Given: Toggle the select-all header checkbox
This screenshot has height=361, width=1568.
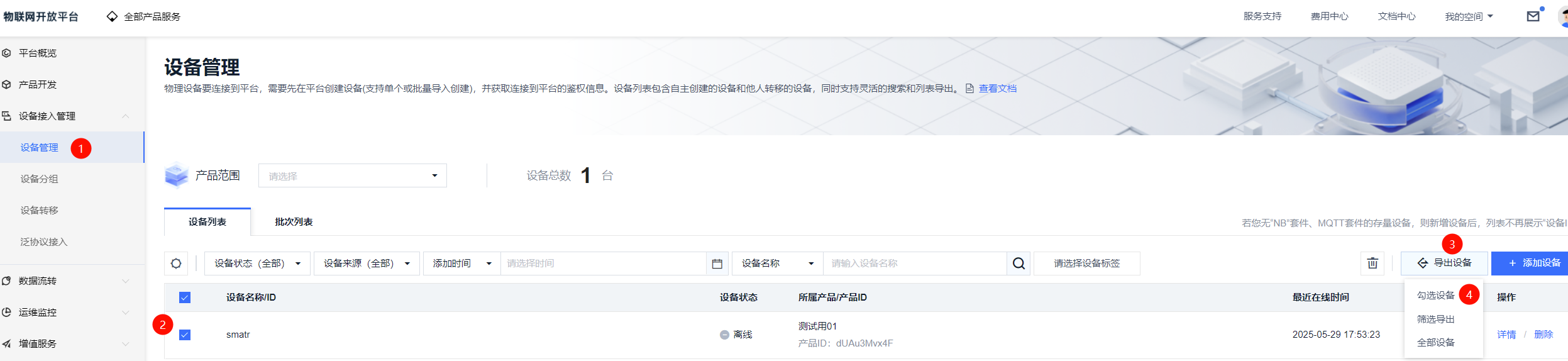Looking at the screenshot, I should tap(185, 297).
